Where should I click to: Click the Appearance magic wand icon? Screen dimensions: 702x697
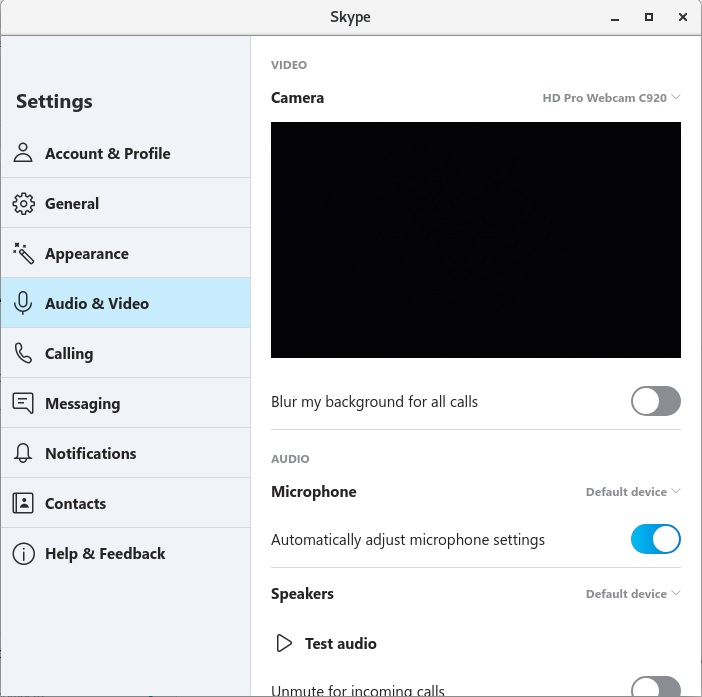(23, 253)
